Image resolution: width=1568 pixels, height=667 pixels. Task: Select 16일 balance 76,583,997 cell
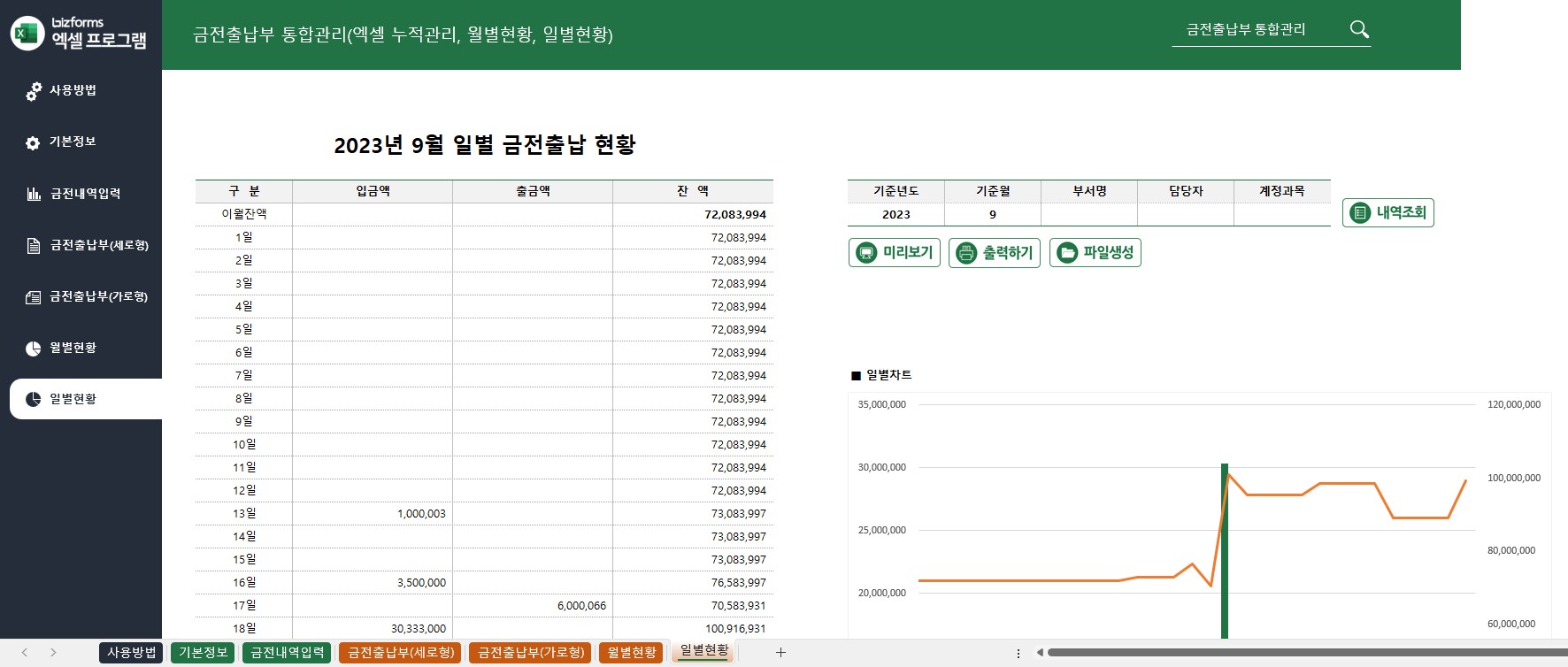pos(693,582)
